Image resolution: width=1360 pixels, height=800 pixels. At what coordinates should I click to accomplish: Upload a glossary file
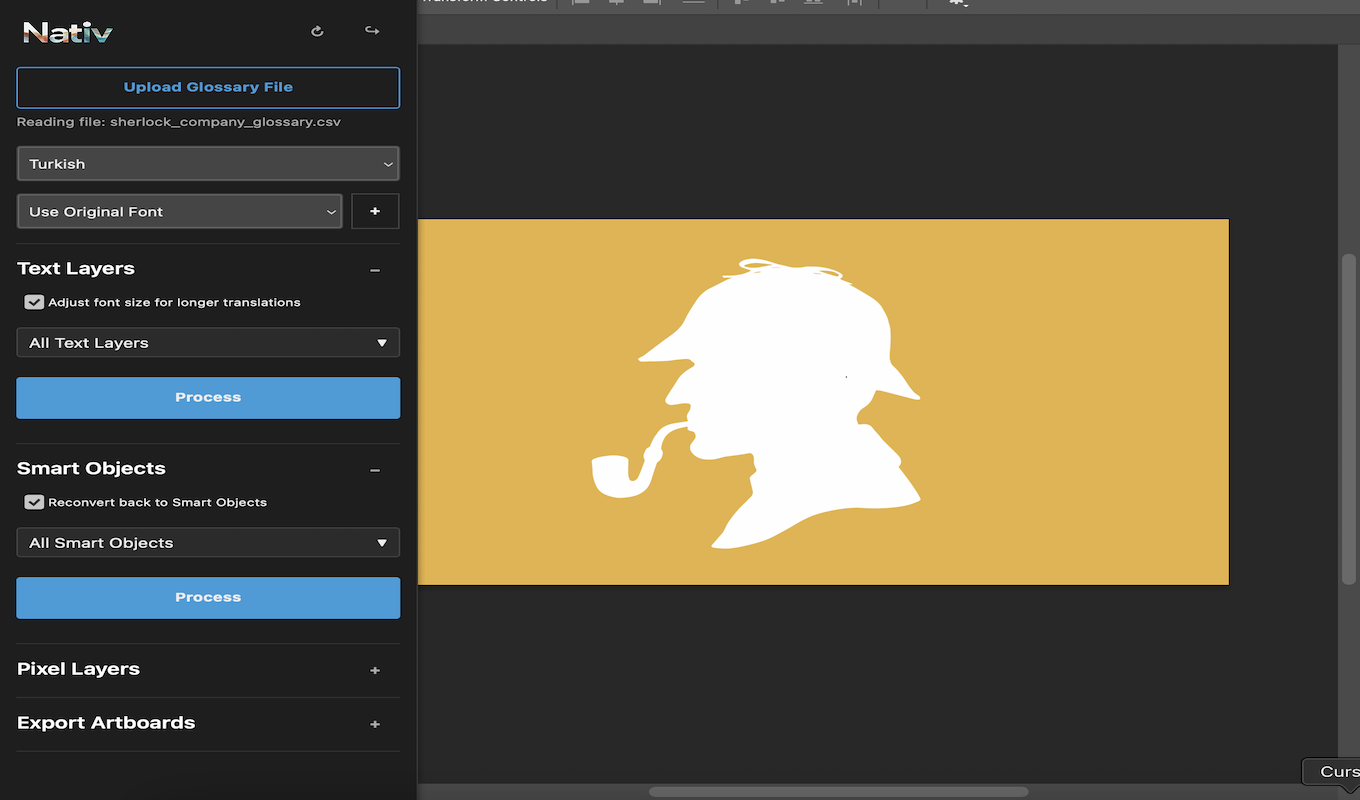[208, 87]
